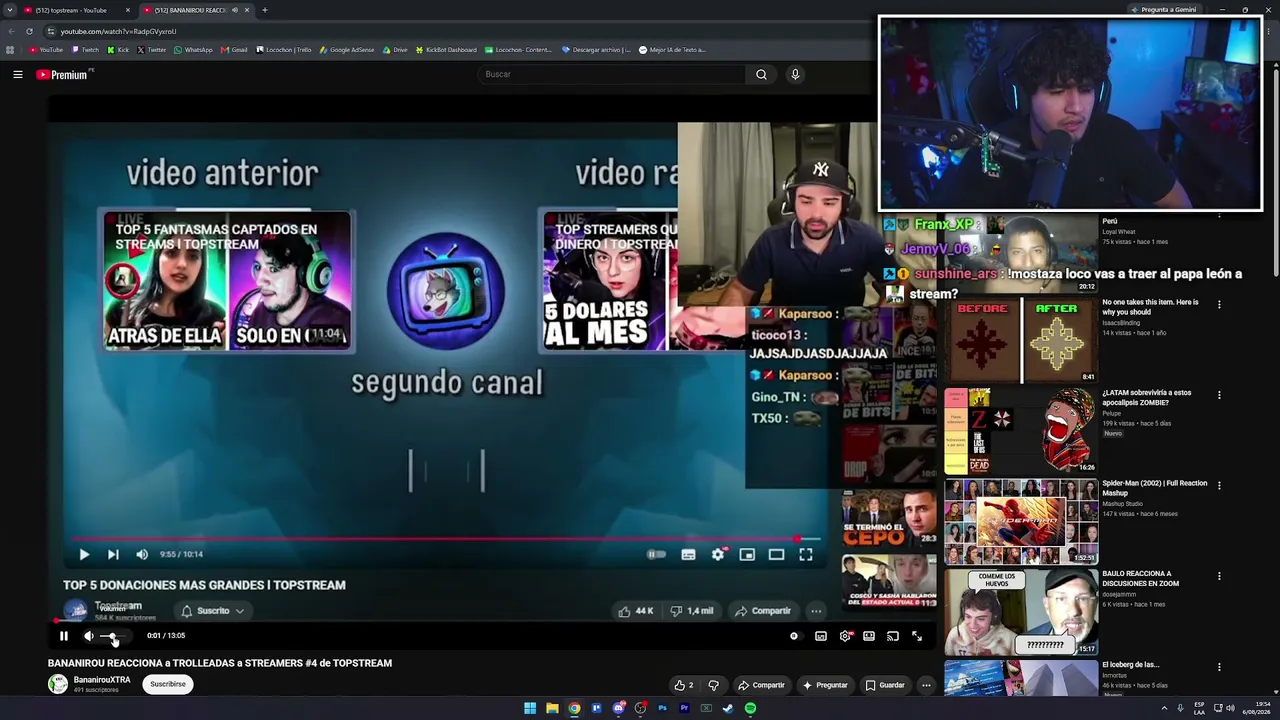Viewport: 1280px width, 720px height.
Task: Share video via Compartir button
Action: click(x=761, y=685)
